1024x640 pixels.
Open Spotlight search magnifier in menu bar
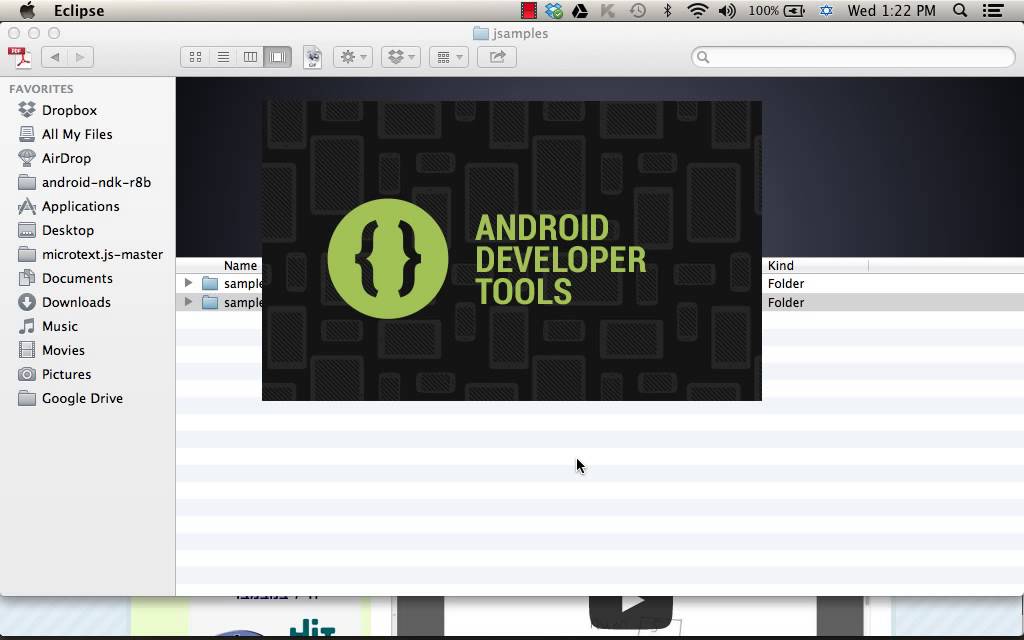coord(960,10)
